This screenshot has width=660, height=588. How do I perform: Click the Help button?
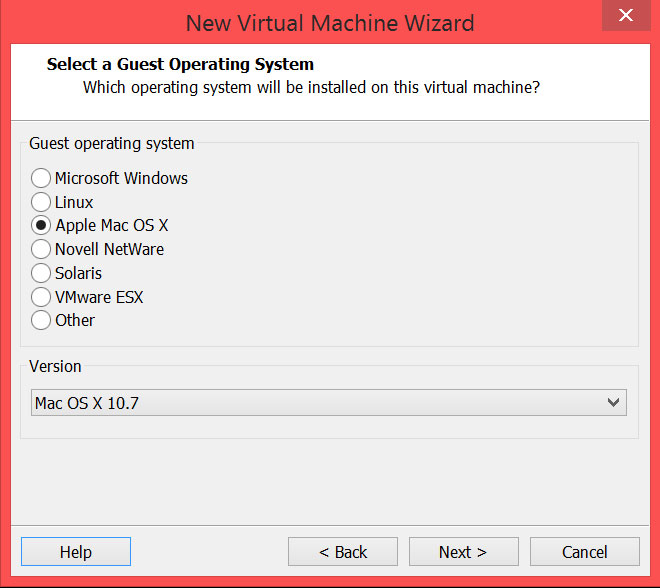click(x=76, y=552)
